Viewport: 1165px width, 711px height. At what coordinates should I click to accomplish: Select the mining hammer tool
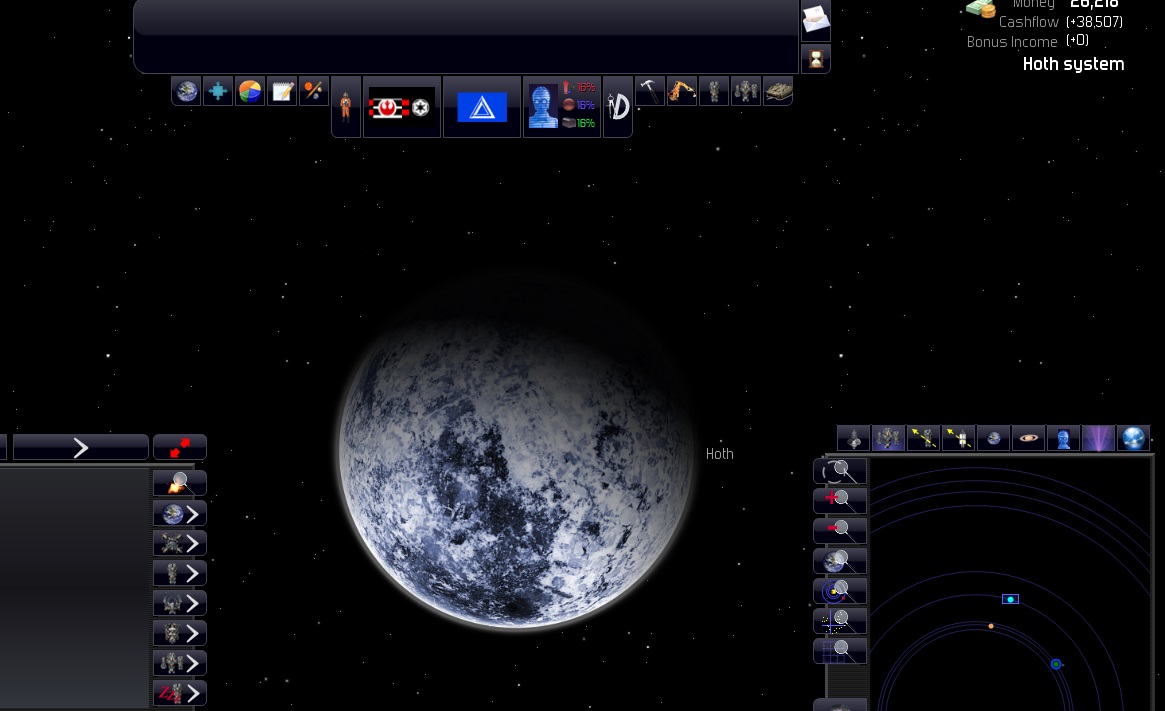650,91
